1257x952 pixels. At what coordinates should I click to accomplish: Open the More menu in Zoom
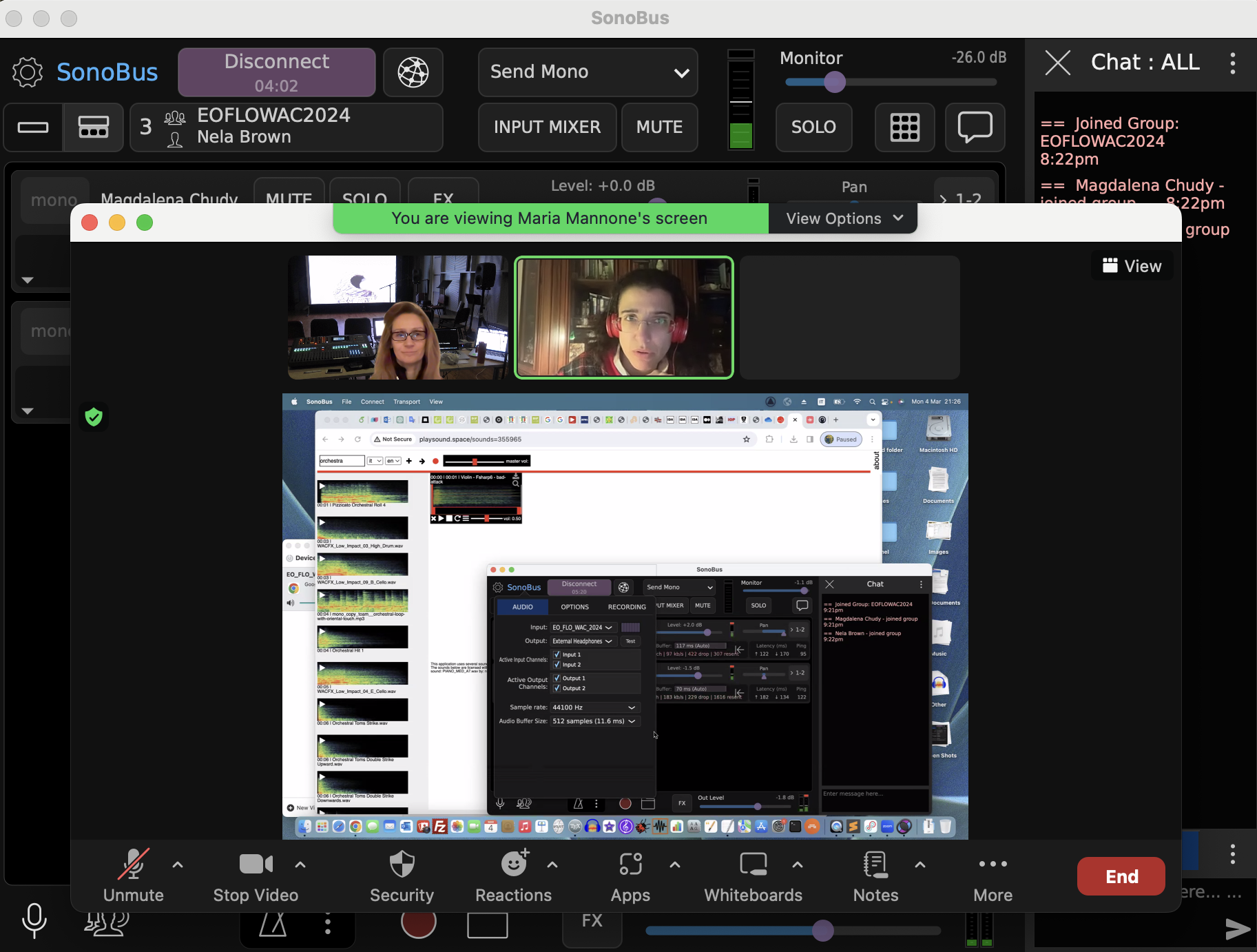(993, 864)
